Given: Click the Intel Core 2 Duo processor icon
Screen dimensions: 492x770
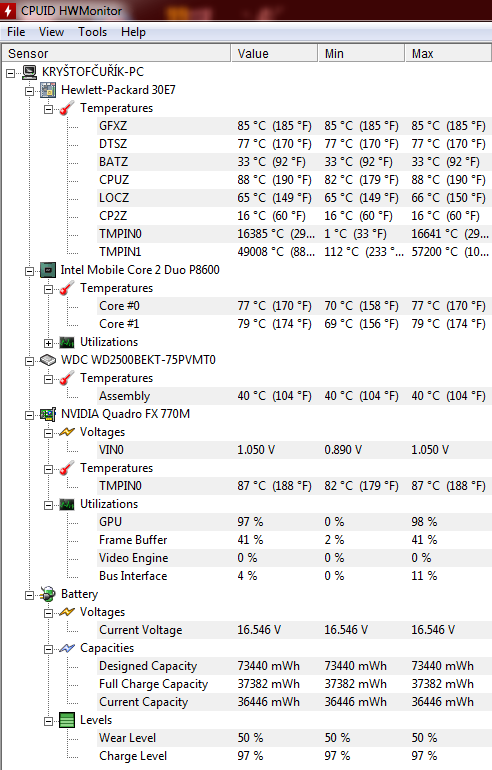Looking at the screenshot, I should [x=48, y=270].
